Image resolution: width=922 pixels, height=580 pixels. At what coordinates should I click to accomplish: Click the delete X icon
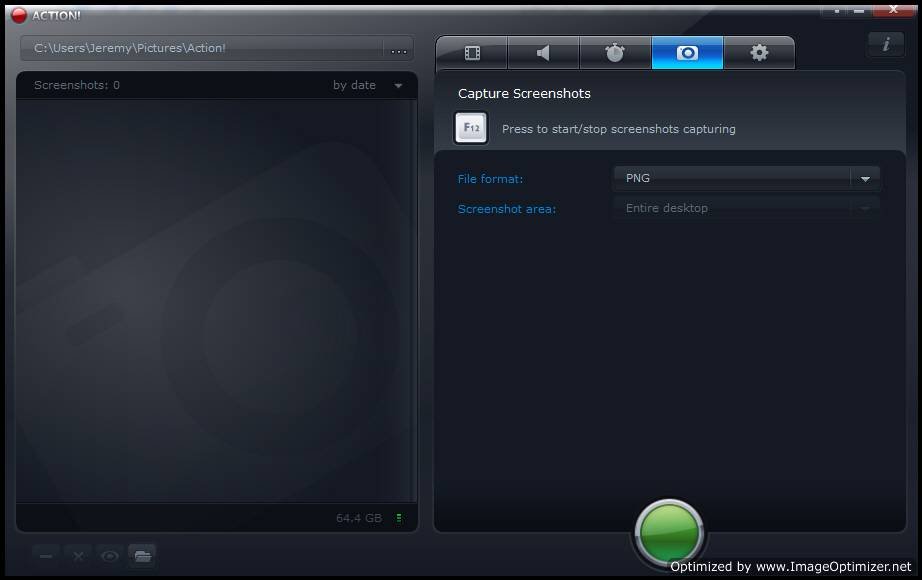coord(78,556)
